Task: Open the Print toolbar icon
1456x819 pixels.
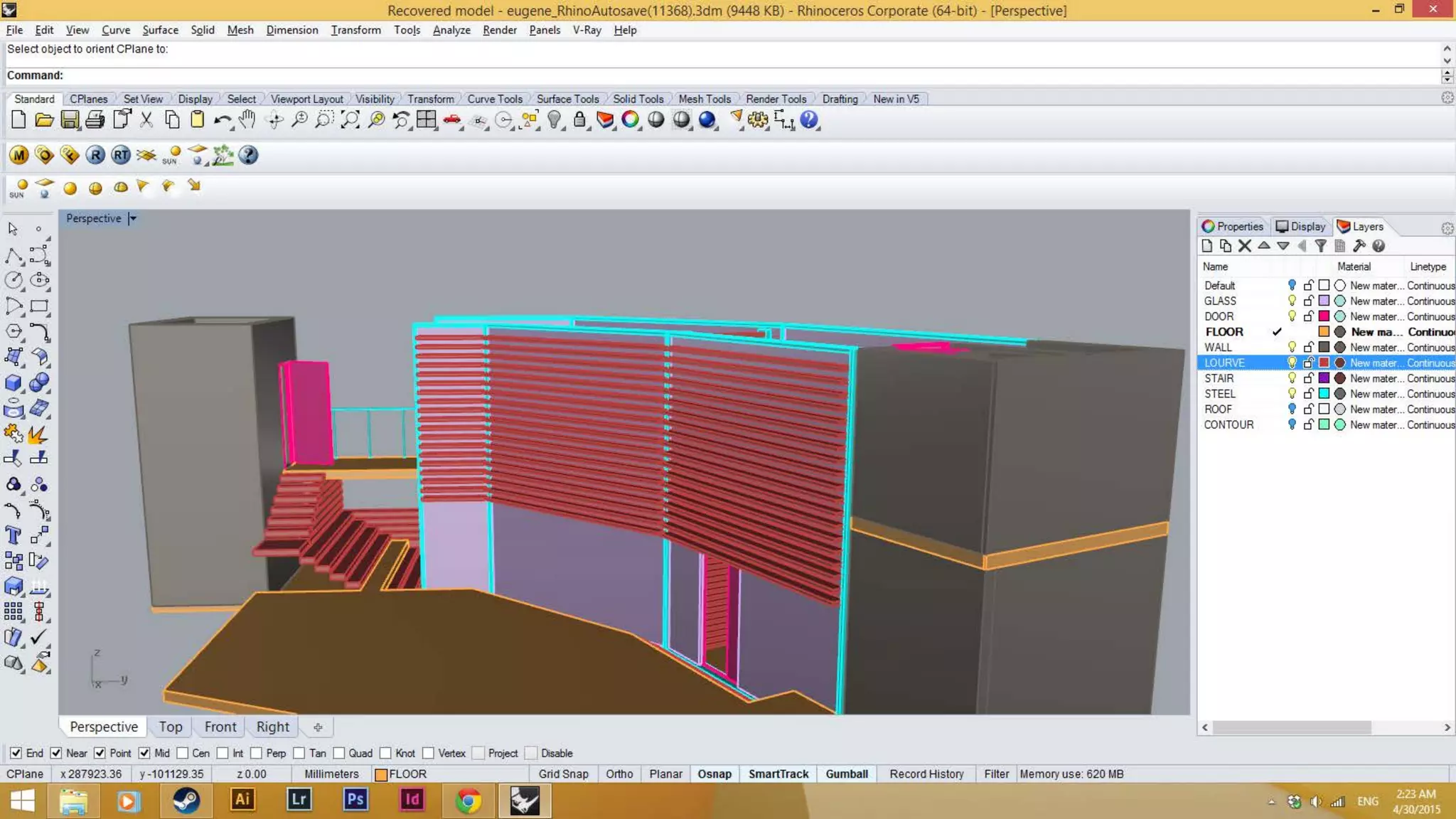Action: [x=95, y=119]
